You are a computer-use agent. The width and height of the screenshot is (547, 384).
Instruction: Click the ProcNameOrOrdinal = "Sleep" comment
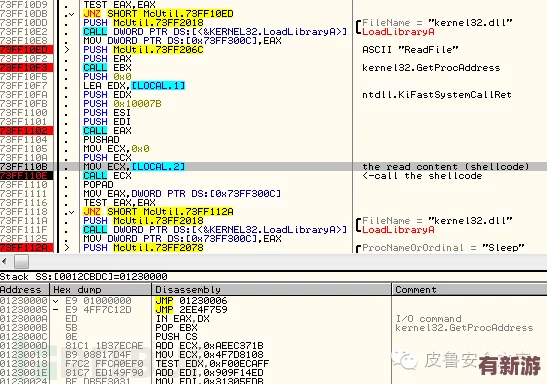coord(443,248)
